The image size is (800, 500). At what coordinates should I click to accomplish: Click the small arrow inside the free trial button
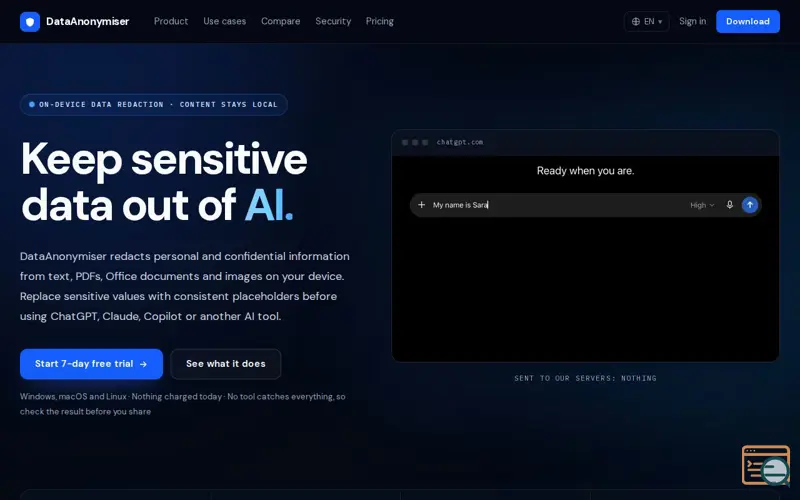(x=143, y=364)
